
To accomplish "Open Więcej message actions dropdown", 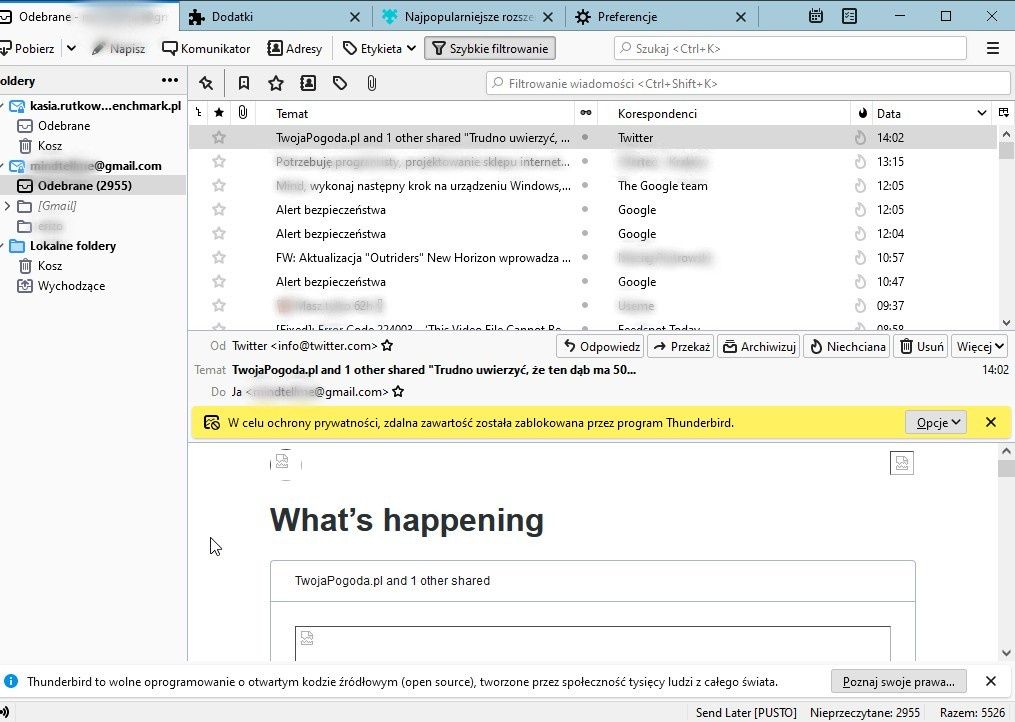I will 980,346.
